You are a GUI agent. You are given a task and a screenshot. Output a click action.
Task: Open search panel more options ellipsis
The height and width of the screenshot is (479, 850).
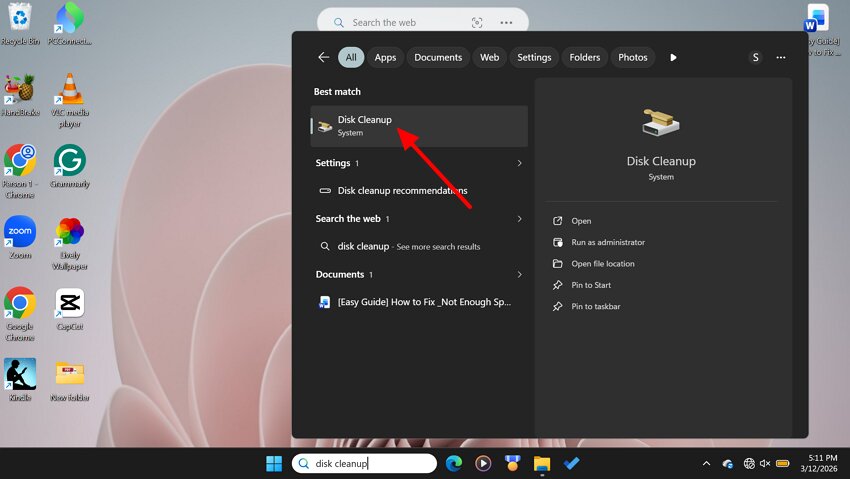tap(781, 57)
